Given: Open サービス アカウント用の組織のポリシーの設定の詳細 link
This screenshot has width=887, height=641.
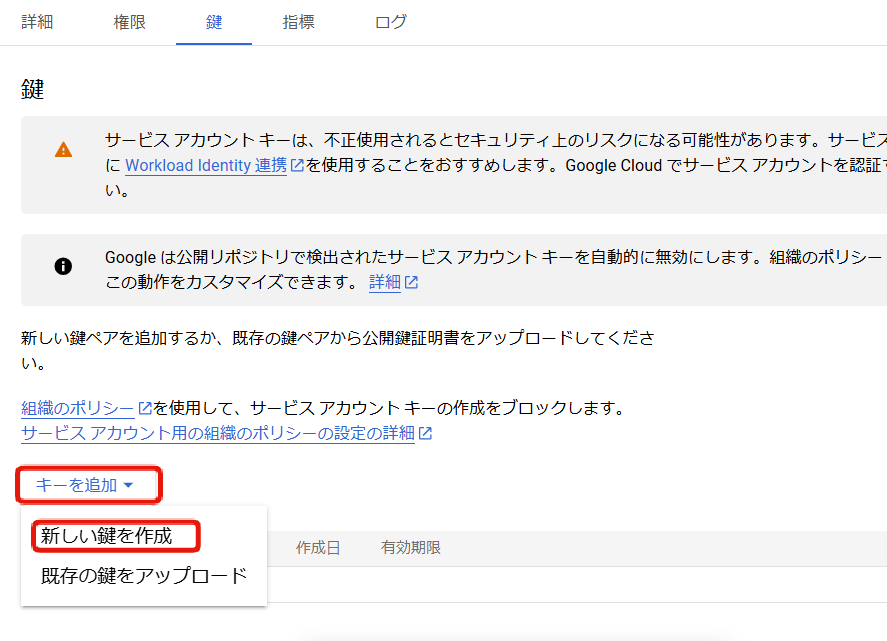Looking at the screenshot, I should click(218, 433).
